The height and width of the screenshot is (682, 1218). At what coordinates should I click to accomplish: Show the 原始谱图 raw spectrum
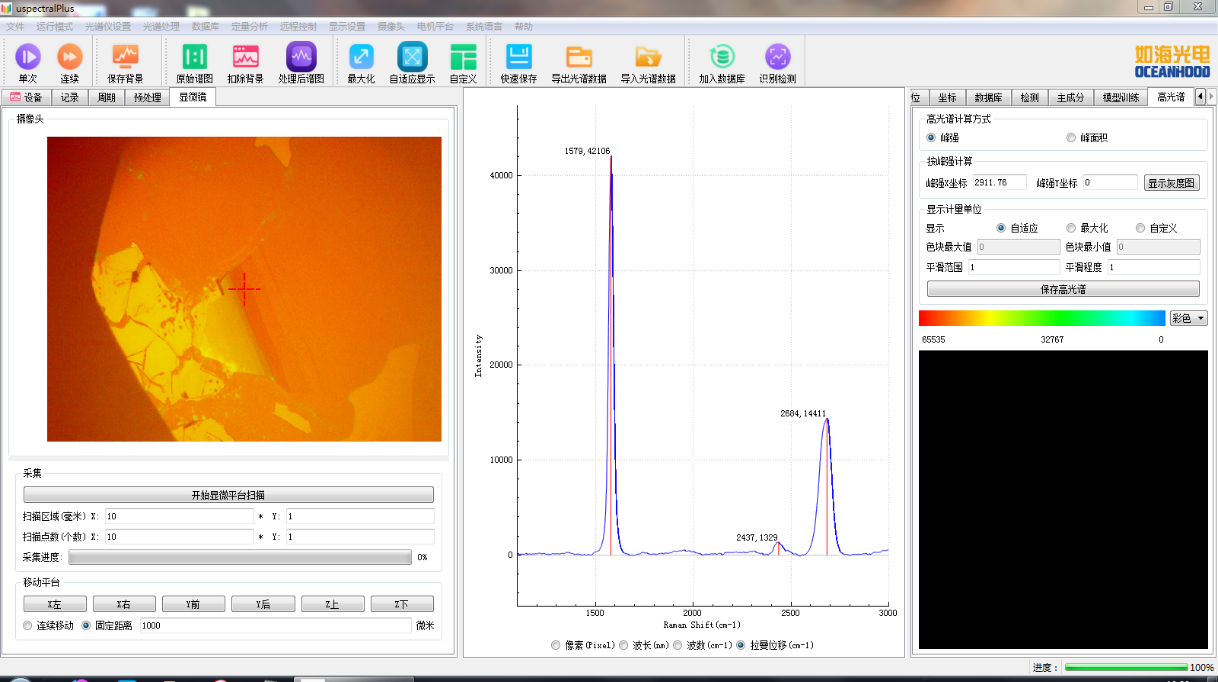194,57
